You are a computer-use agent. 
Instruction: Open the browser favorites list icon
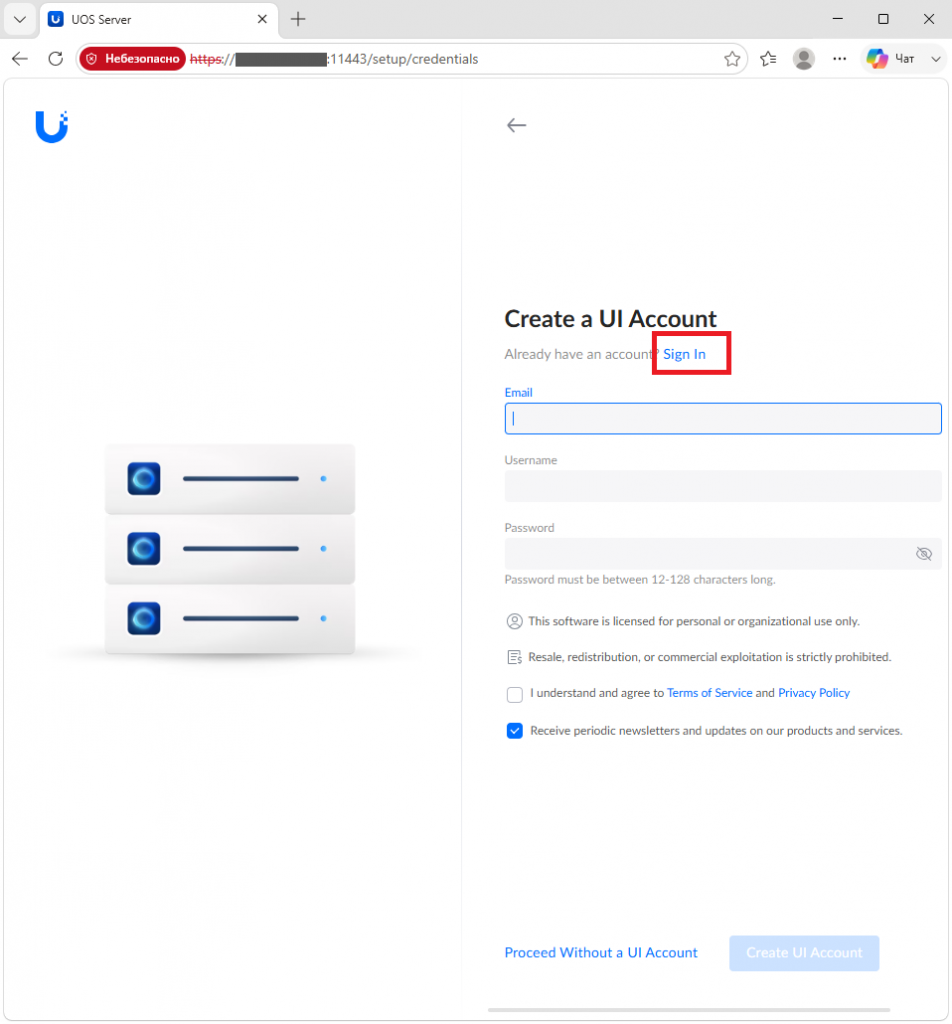click(x=769, y=59)
